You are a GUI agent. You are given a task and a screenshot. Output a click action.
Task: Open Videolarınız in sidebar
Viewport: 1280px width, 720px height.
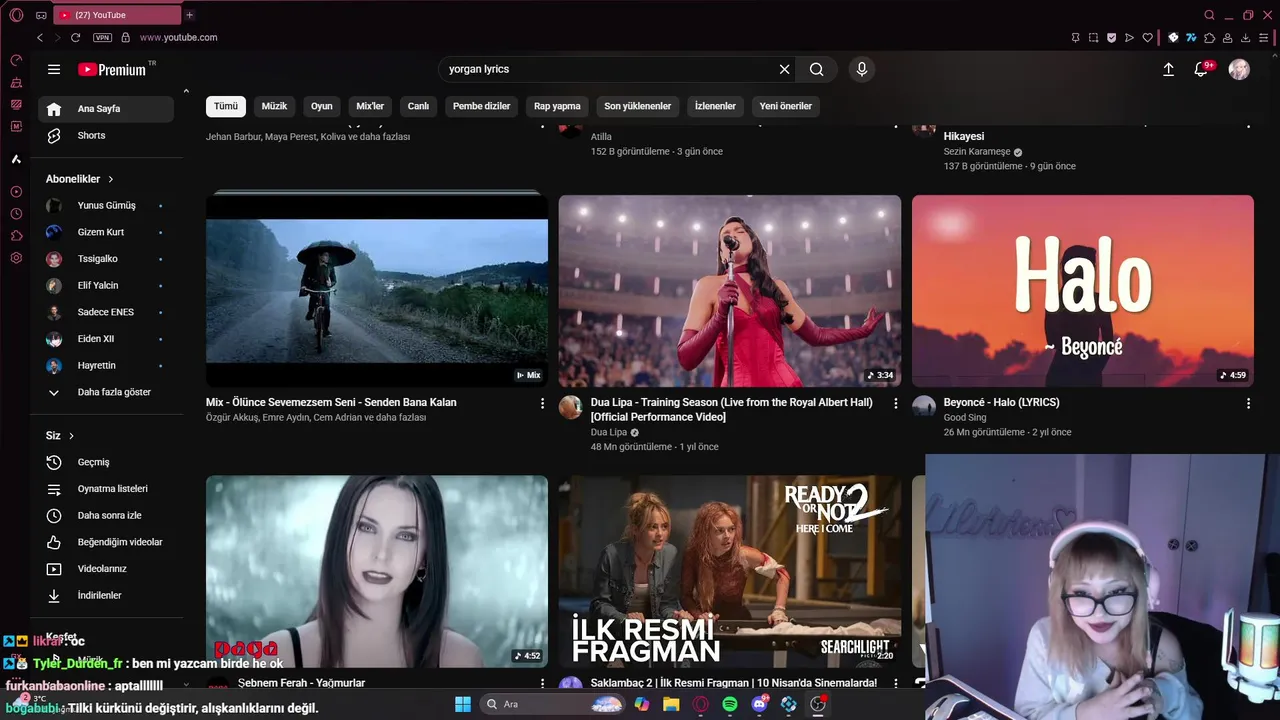[x=106, y=569]
